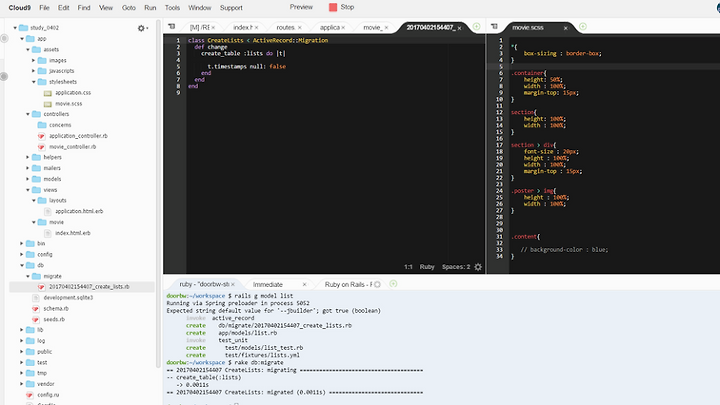This screenshot has height=405, width=720.
Task: Expand the models folder
Action: pyautogui.click(x=28, y=179)
